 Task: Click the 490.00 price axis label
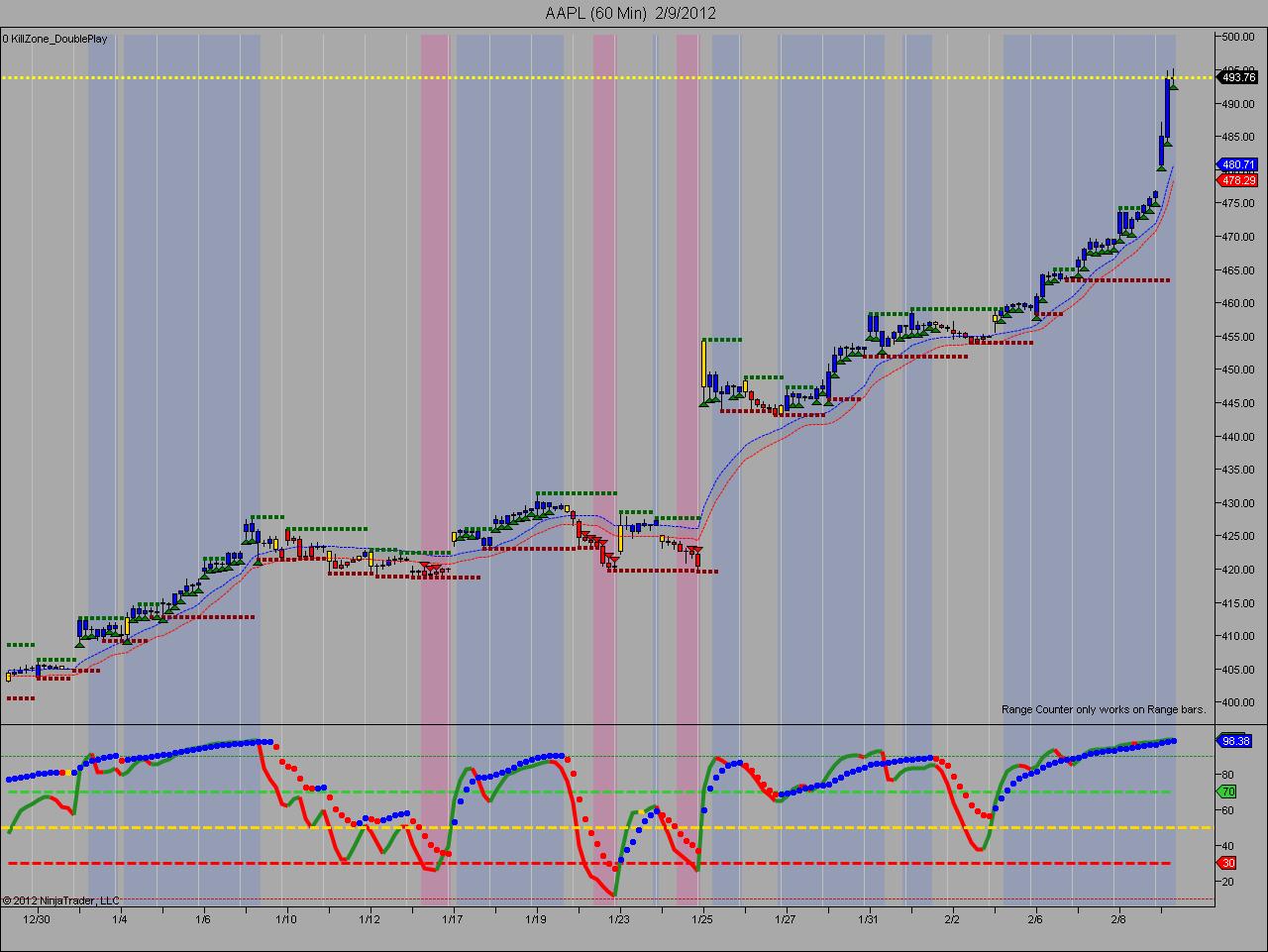[x=1238, y=104]
